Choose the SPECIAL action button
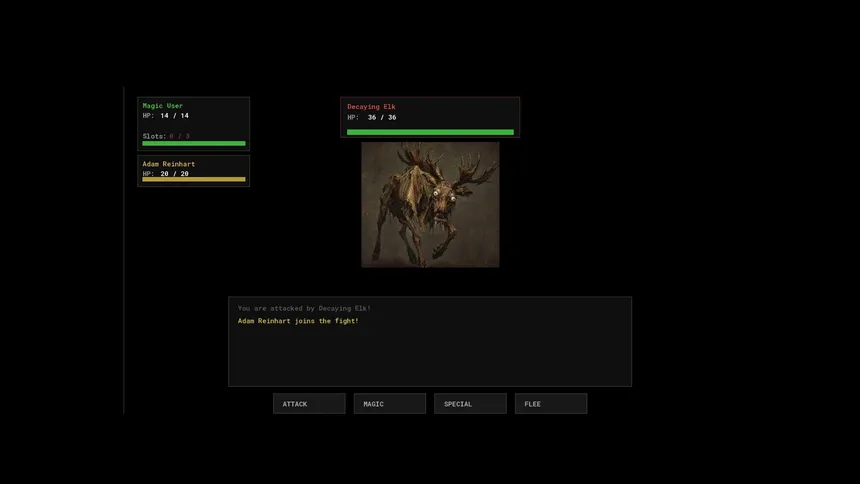 470,403
